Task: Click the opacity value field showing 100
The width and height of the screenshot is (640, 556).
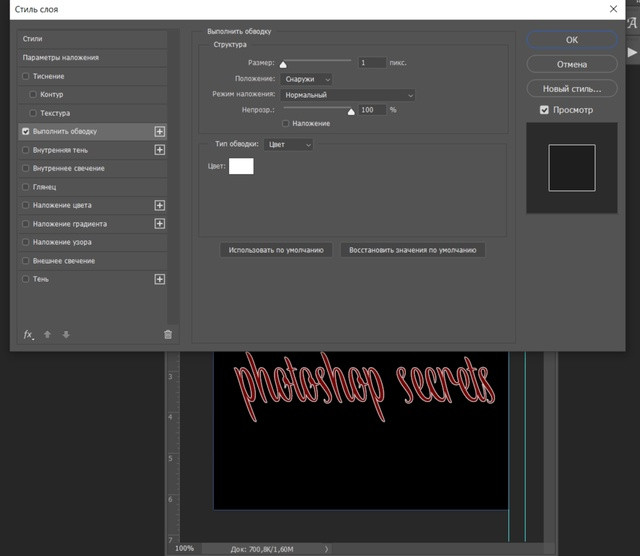Action: click(372, 110)
